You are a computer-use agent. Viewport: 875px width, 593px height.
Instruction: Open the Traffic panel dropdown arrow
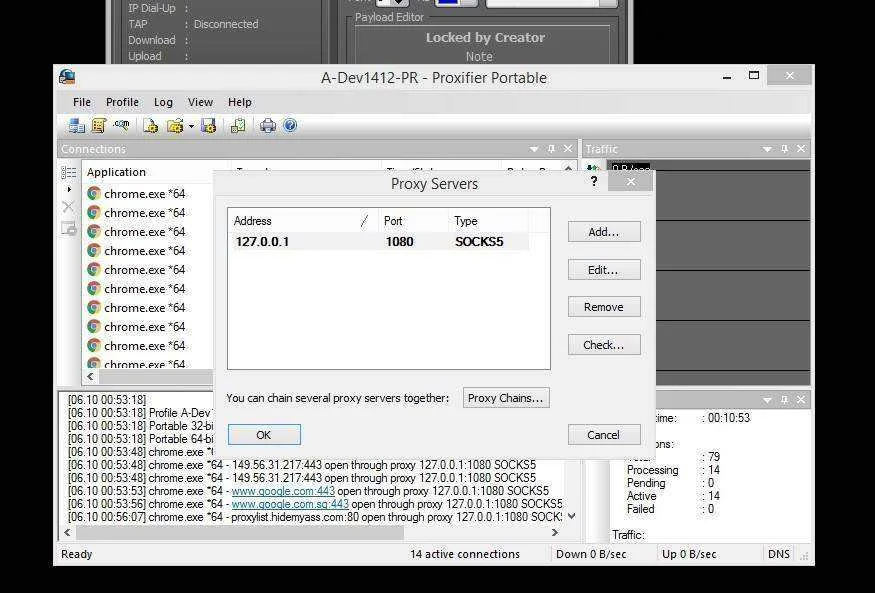pos(767,149)
